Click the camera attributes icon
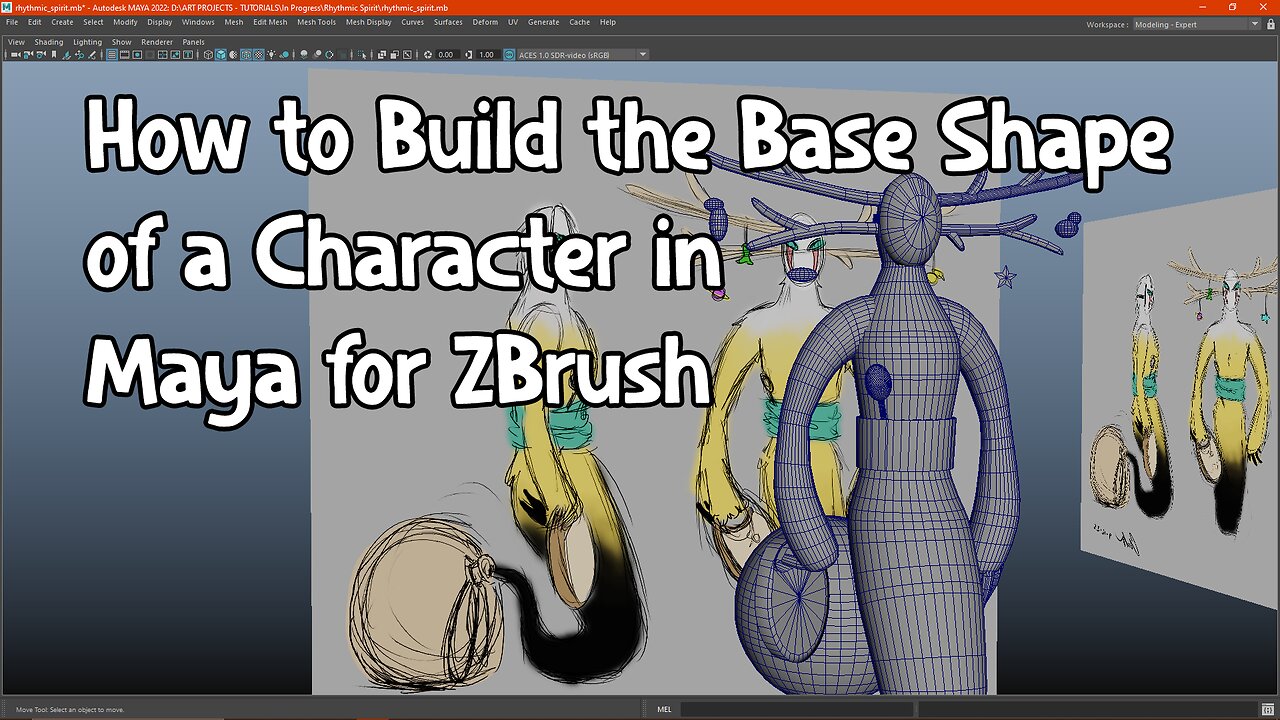Image resolution: width=1280 pixels, height=720 pixels. (41, 55)
